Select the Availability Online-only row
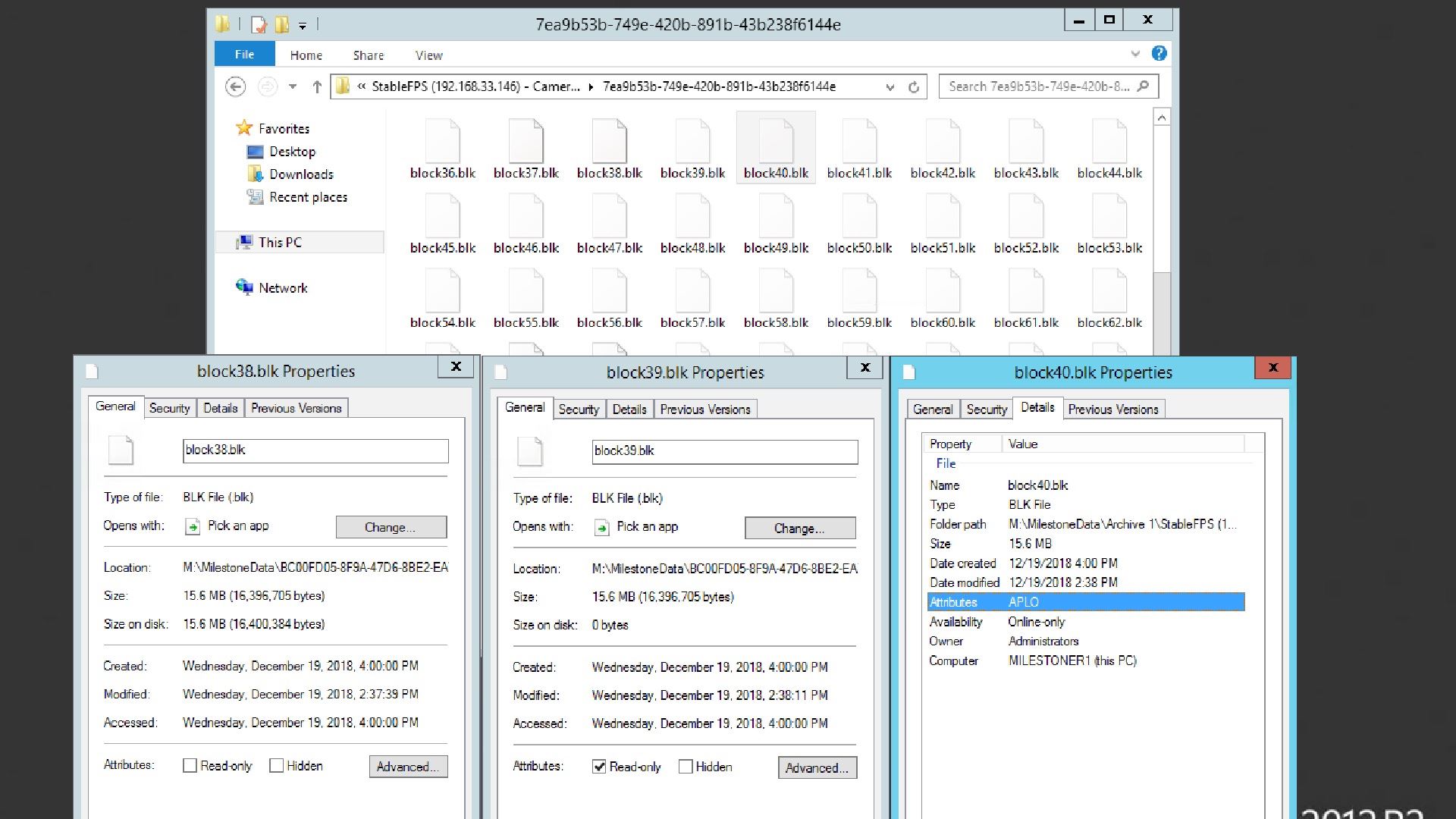The image size is (1456, 819). (x=1086, y=622)
